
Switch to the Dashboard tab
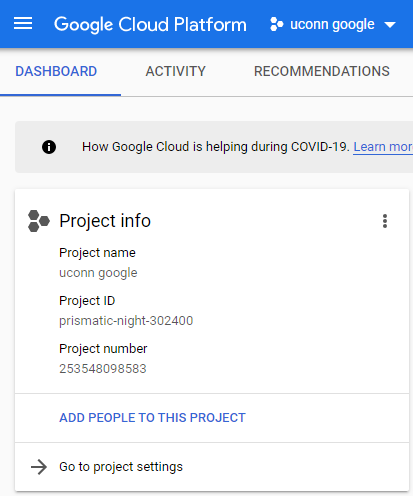tap(56, 71)
